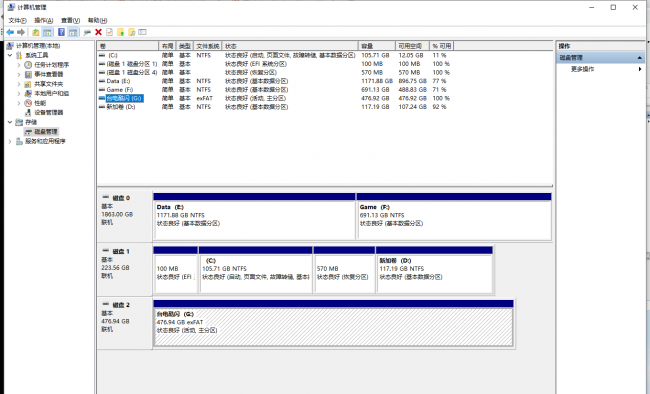The image size is (650, 394).
Task: Select 磁盘管理 in the tree
Action: (46, 131)
